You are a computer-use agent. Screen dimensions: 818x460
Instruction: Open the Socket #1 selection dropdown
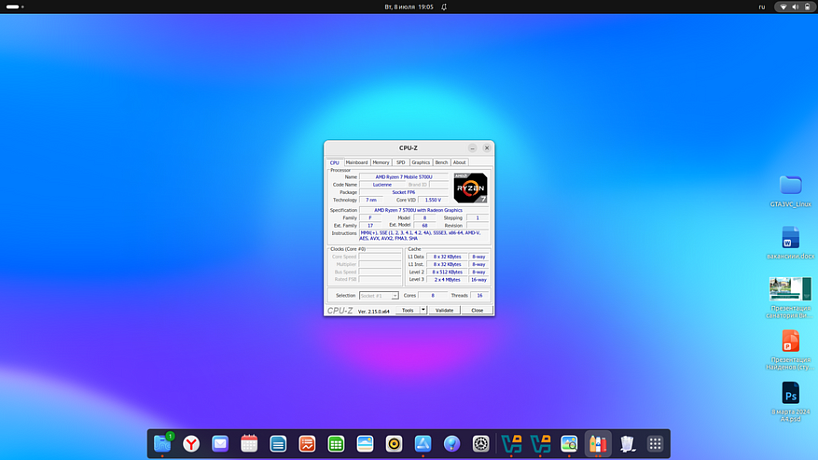tap(379, 296)
